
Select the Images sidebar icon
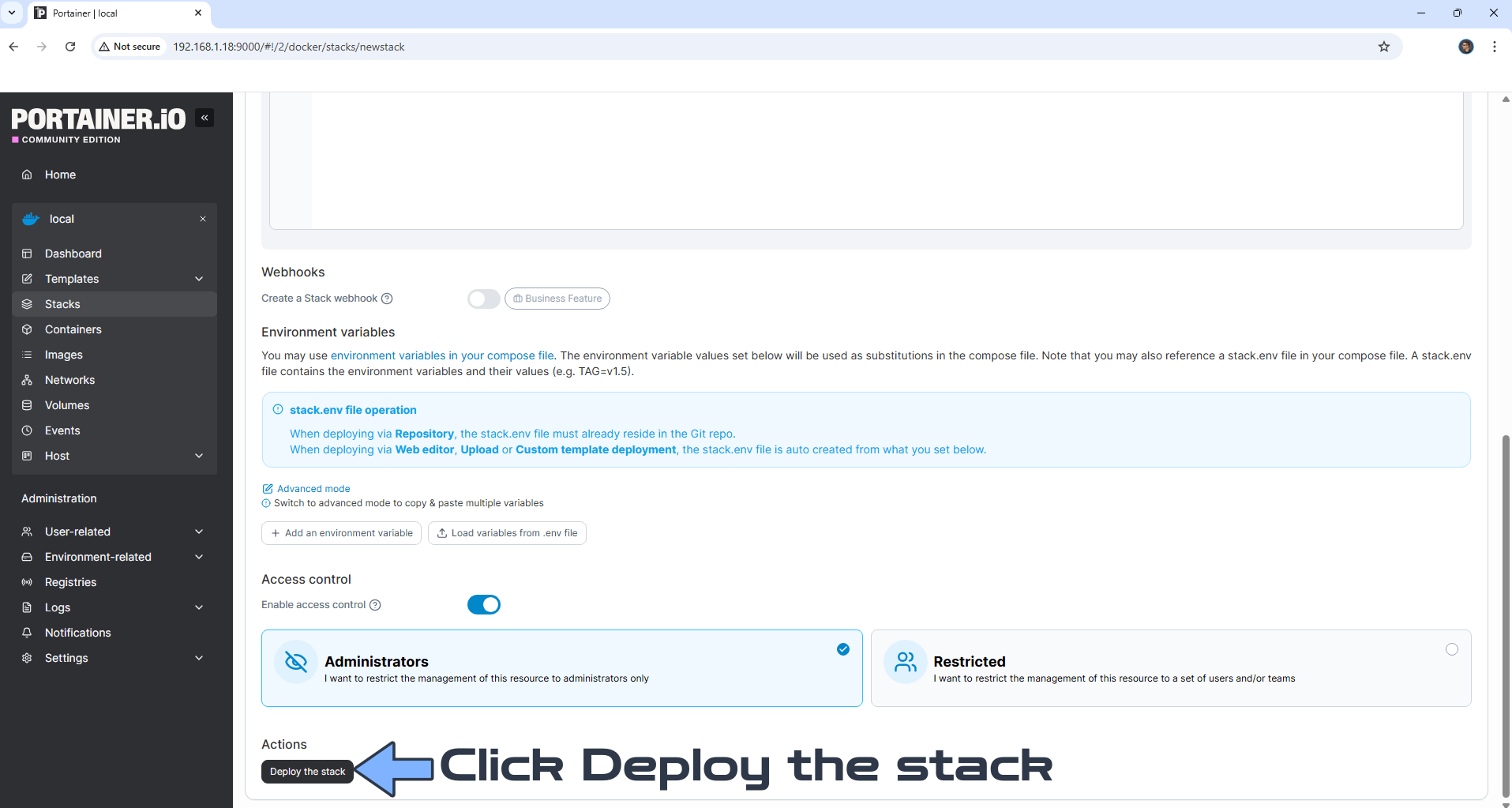click(27, 355)
